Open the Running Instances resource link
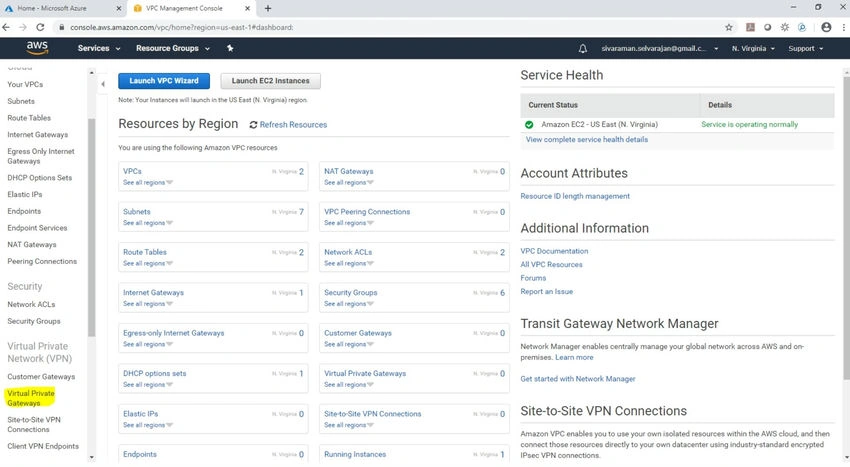This screenshot has width=850, height=467. coord(355,454)
